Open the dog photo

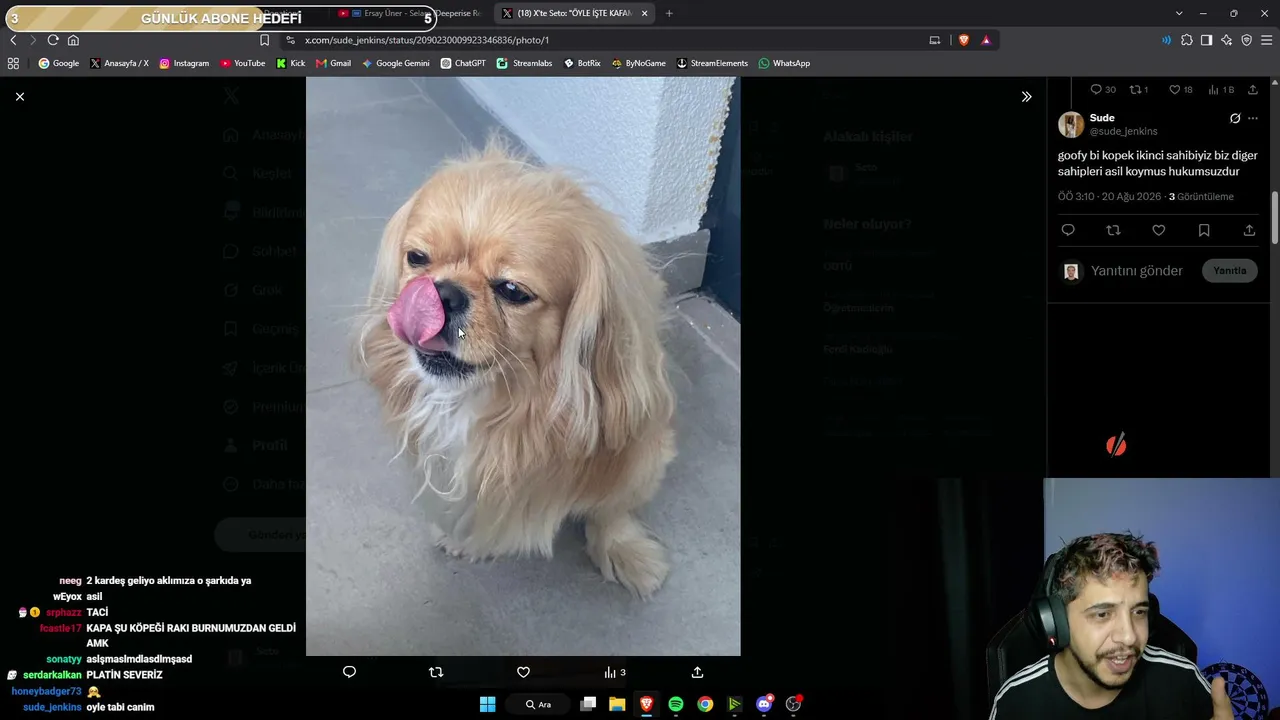pos(523,366)
